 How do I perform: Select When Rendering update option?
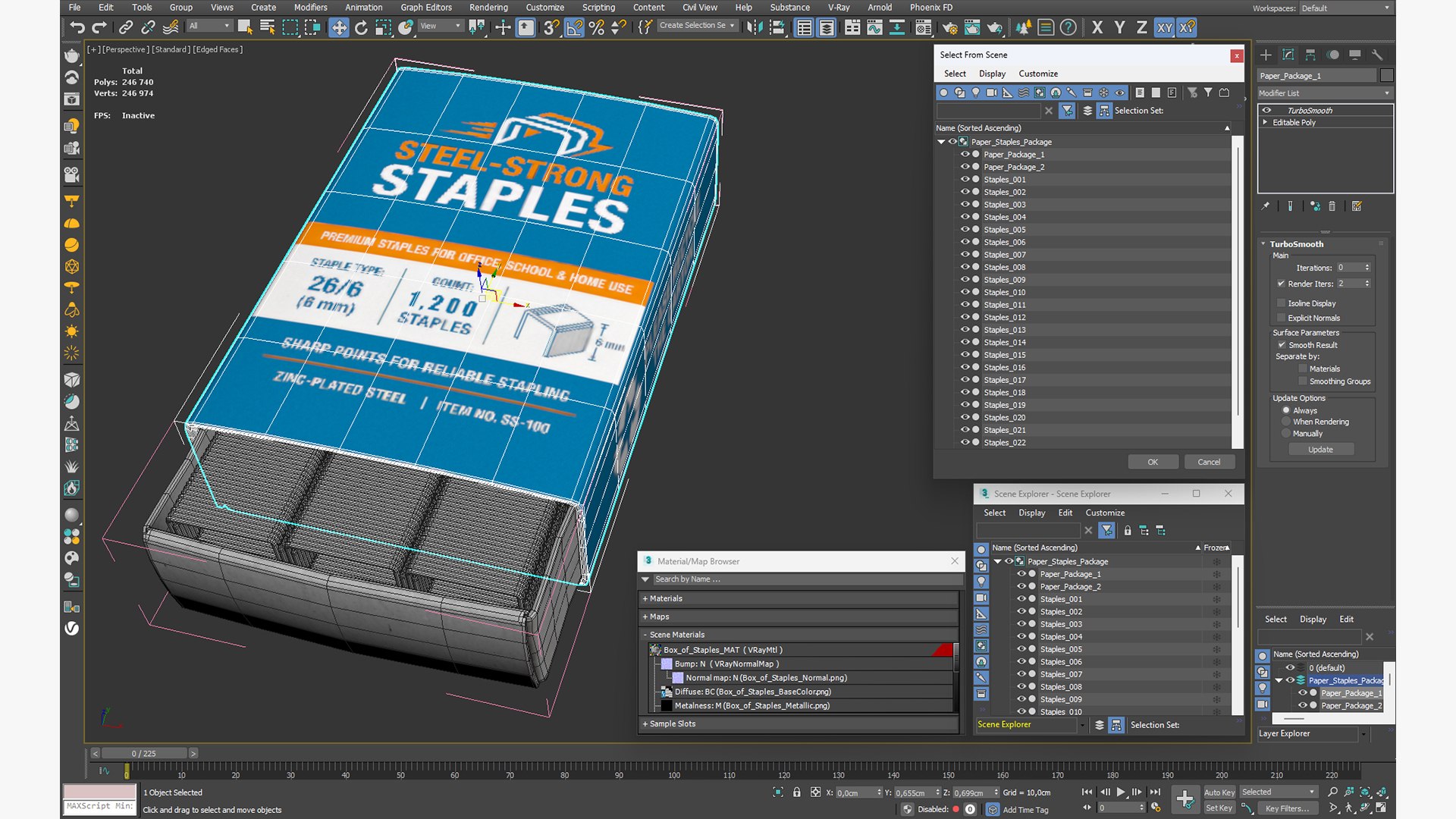tap(1286, 422)
